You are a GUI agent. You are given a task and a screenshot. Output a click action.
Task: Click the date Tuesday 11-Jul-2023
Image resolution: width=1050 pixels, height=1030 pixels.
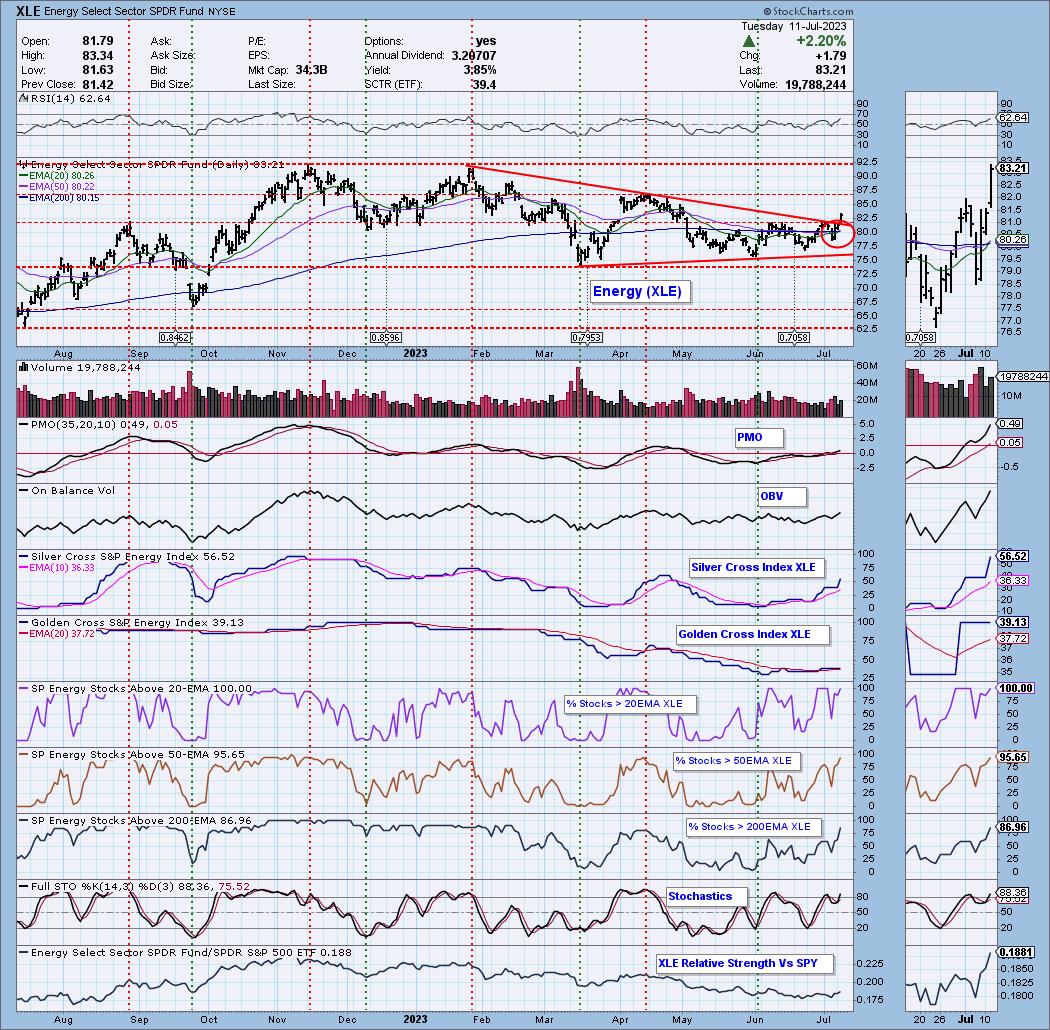point(794,27)
